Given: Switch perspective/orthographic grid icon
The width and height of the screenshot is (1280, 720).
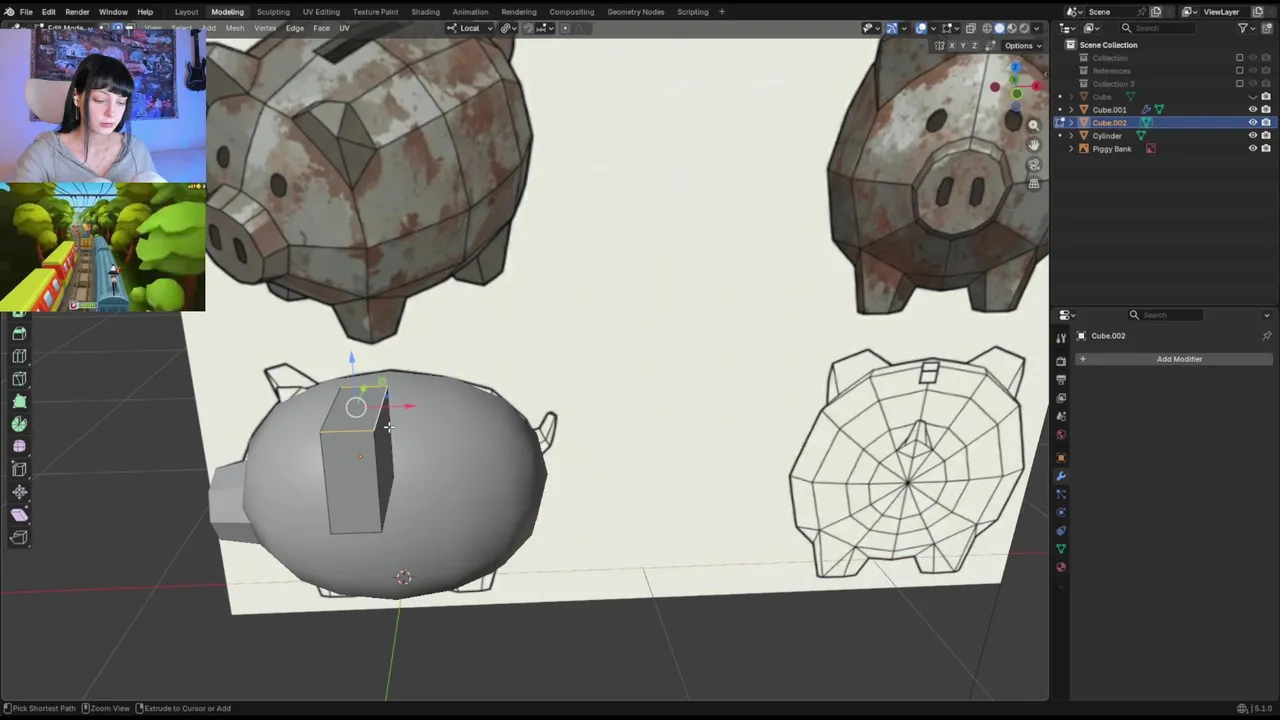Looking at the screenshot, I should pos(1034,184).
